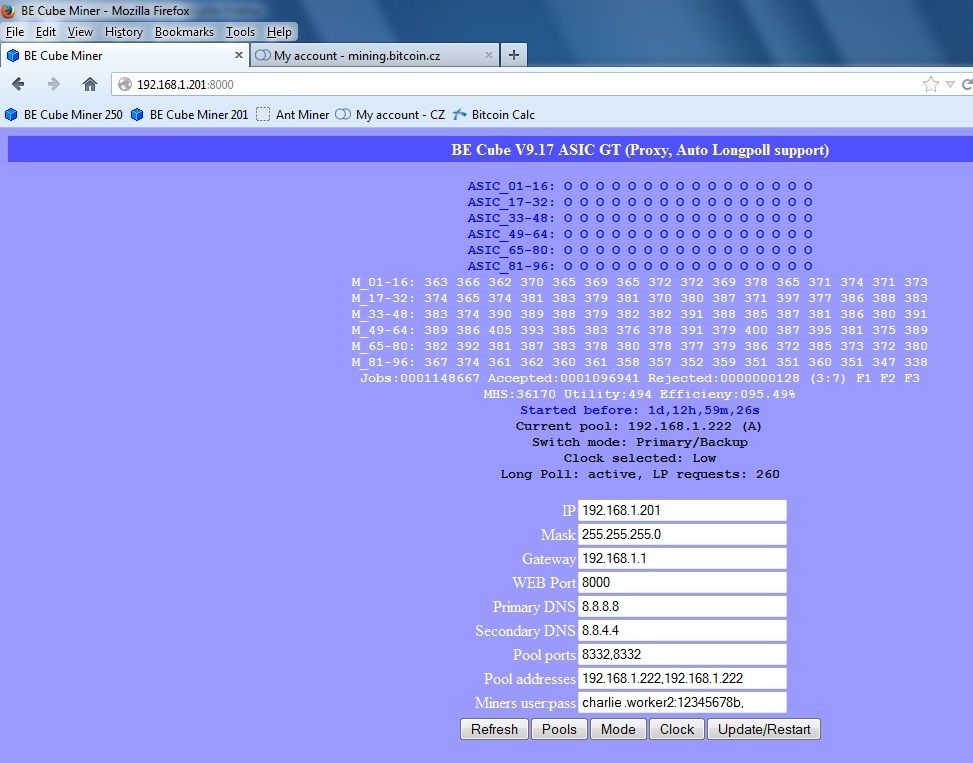Open Ant Miner bookmark

click(x=293, y=115)
